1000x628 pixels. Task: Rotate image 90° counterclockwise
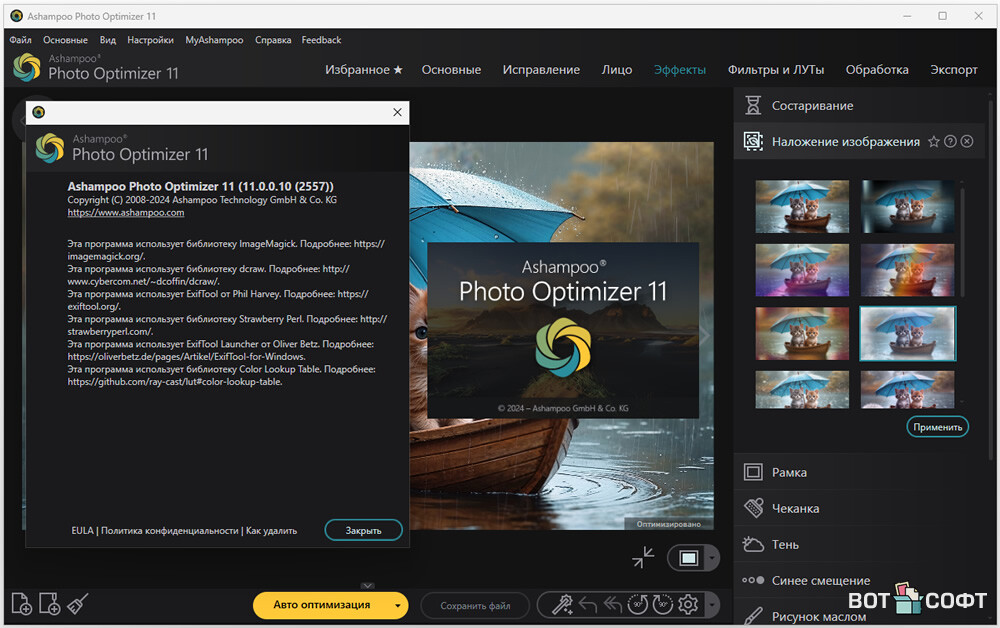[x=638, y=604]
